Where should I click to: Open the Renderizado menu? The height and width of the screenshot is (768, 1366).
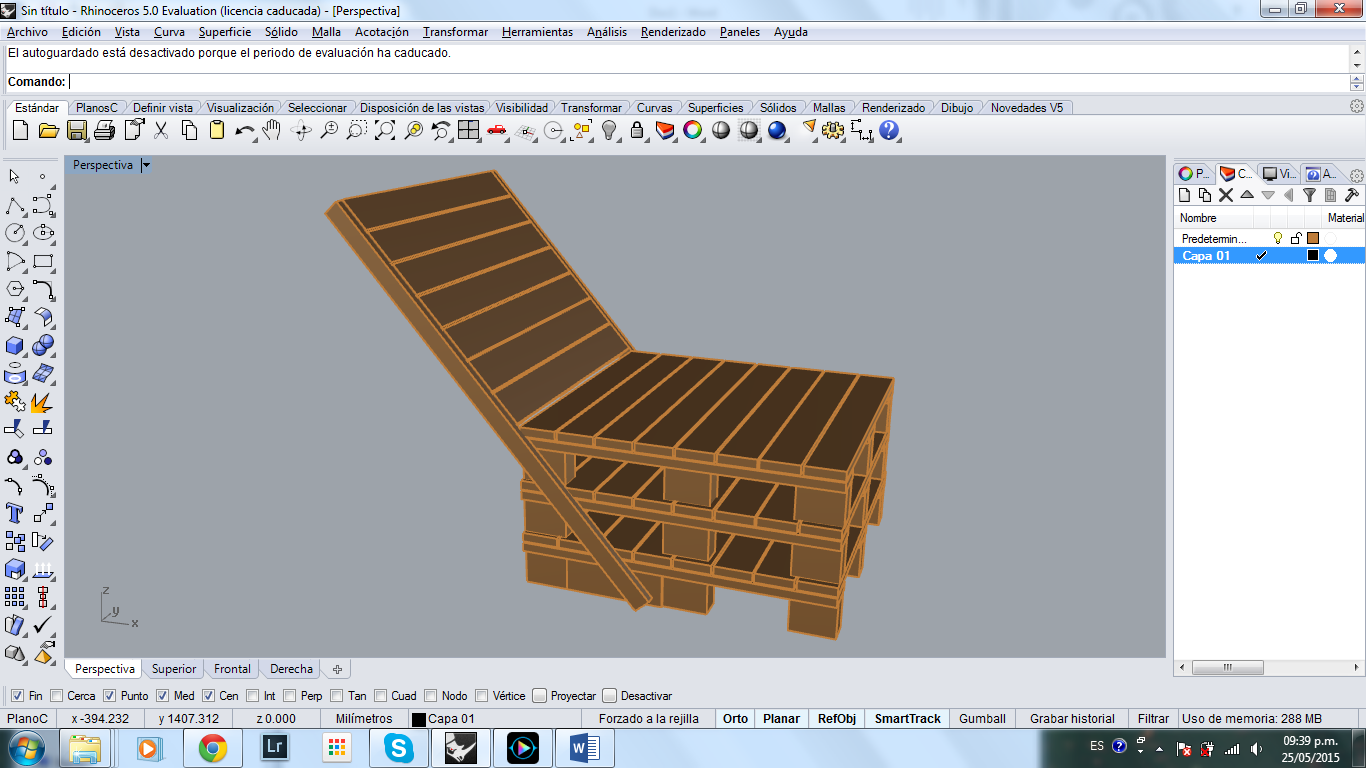(673, 32)
